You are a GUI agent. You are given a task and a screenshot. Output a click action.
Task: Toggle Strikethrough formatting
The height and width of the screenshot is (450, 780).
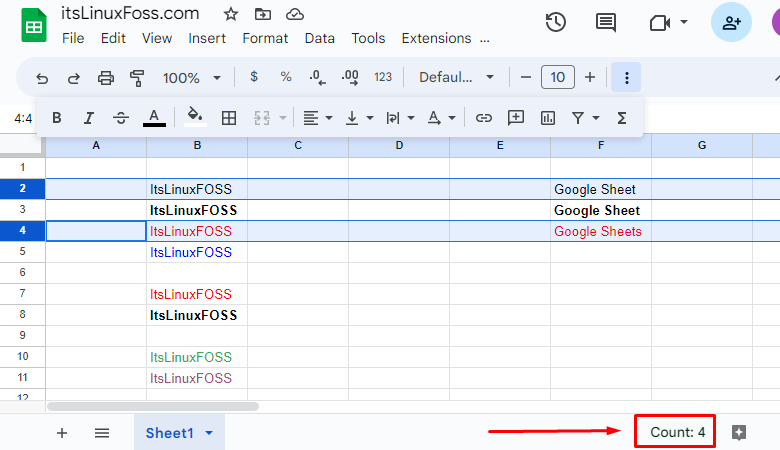point(121,118)
